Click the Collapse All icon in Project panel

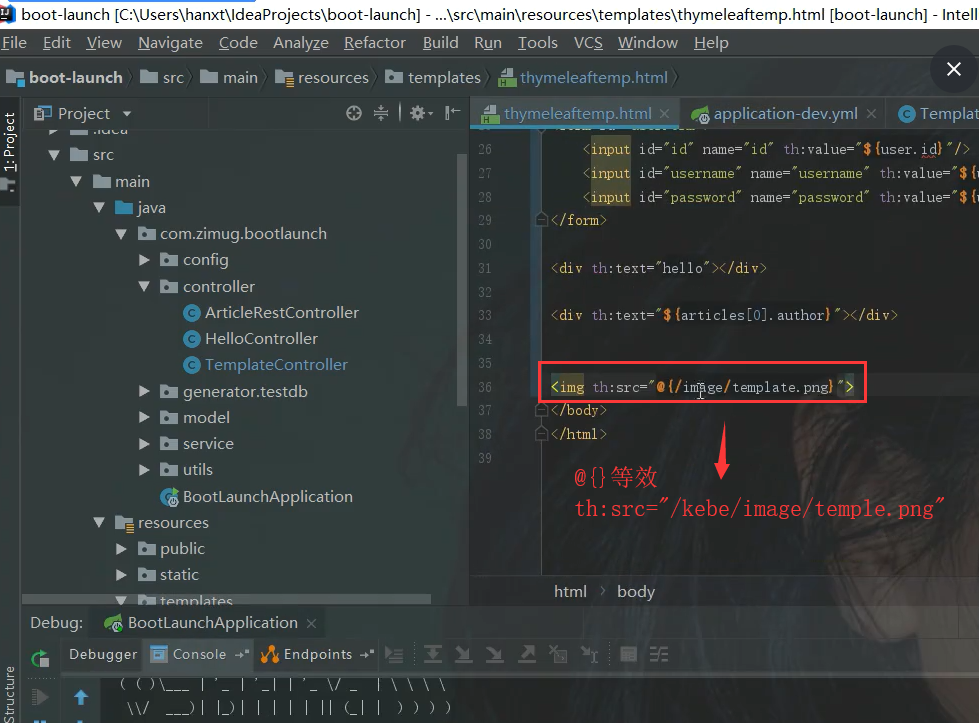point(381,113)
